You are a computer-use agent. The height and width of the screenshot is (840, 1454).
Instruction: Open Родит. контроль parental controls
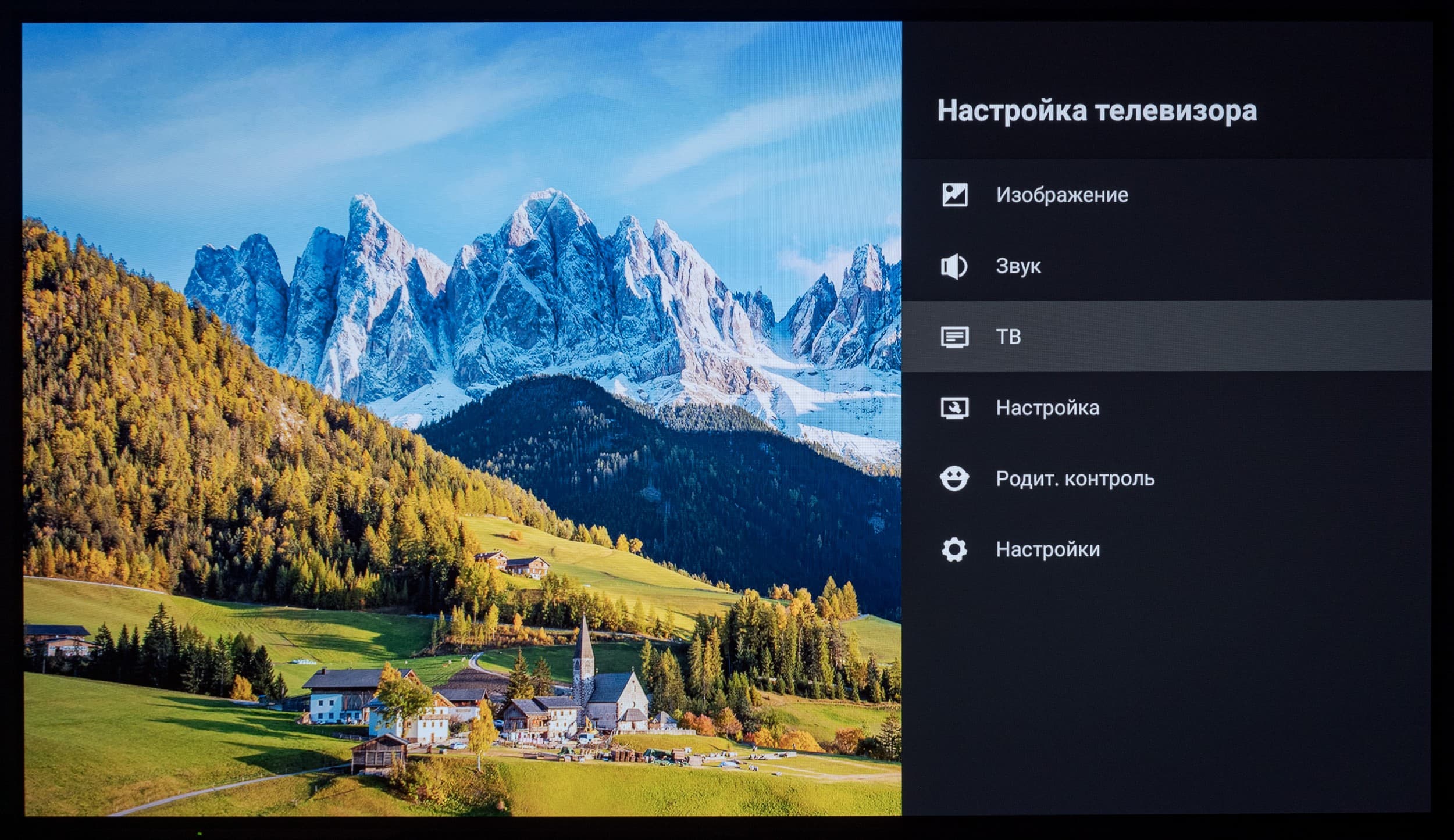[x=1075, y=478]
